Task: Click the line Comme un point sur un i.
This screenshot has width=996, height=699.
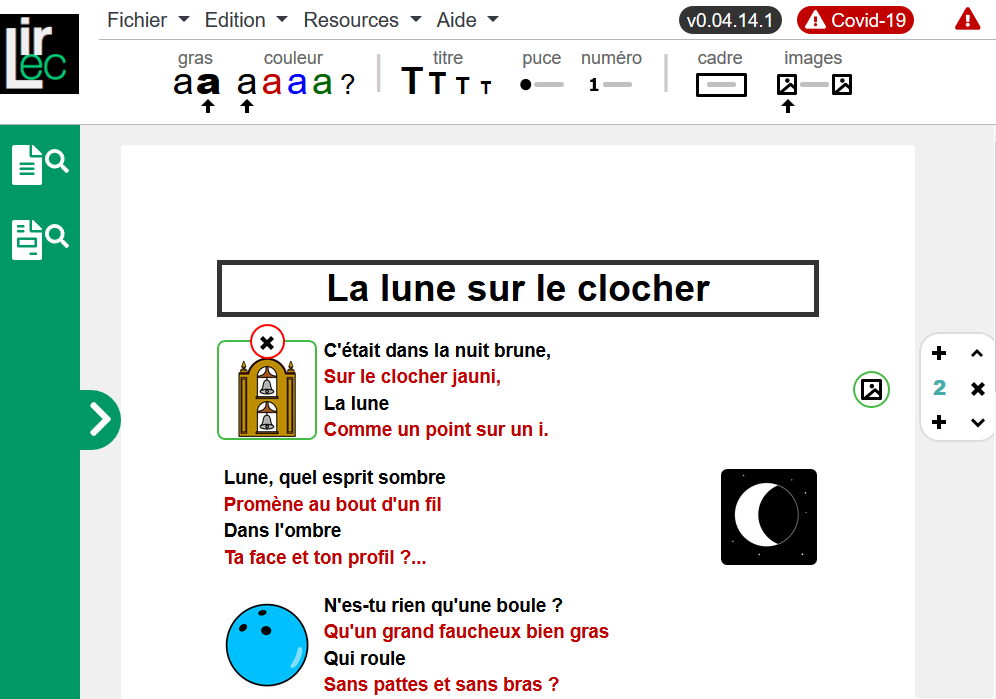Action: pyautogui.click(x=436, y=430)
